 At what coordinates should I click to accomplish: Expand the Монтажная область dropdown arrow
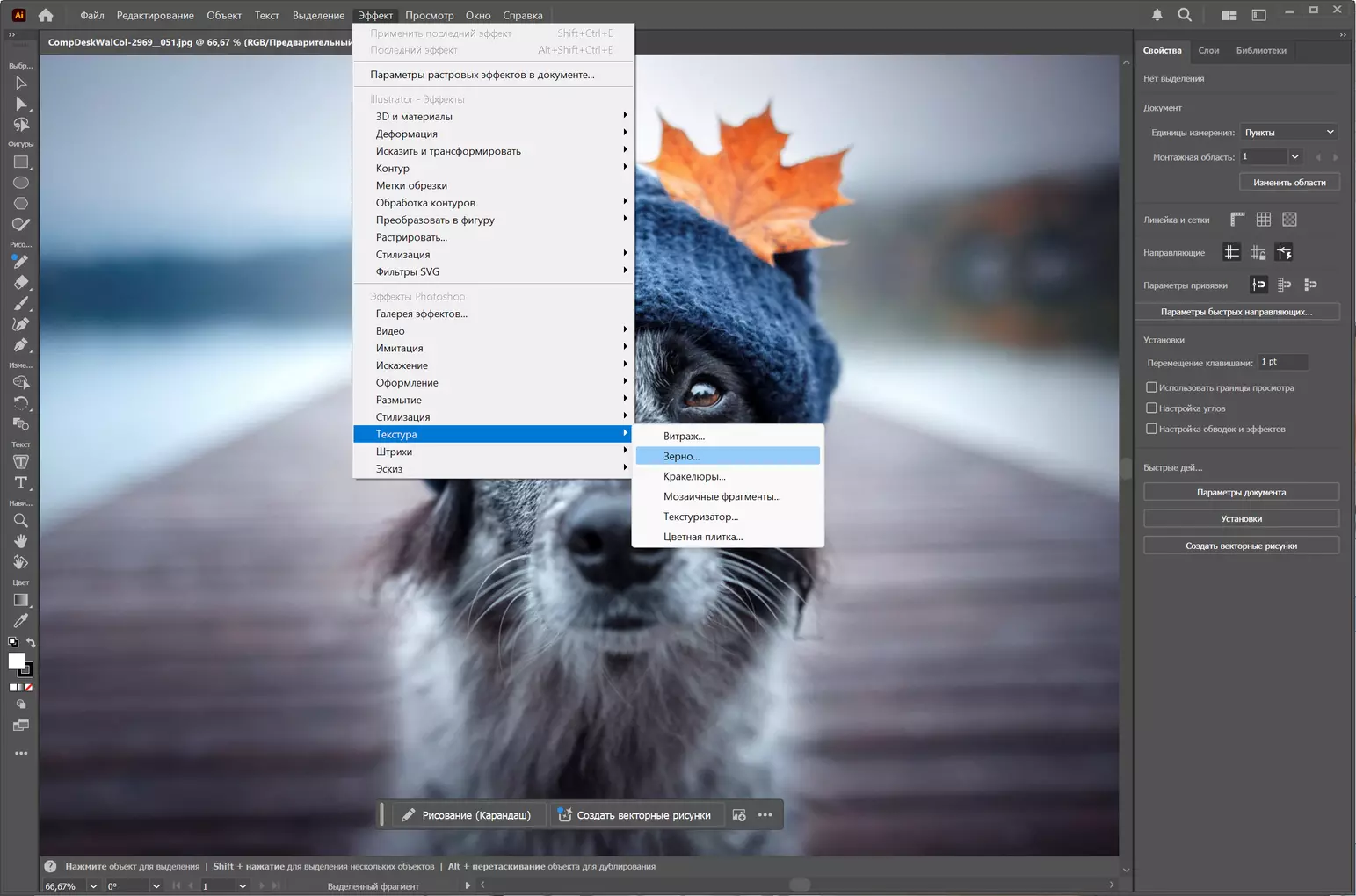point(1294,157)
